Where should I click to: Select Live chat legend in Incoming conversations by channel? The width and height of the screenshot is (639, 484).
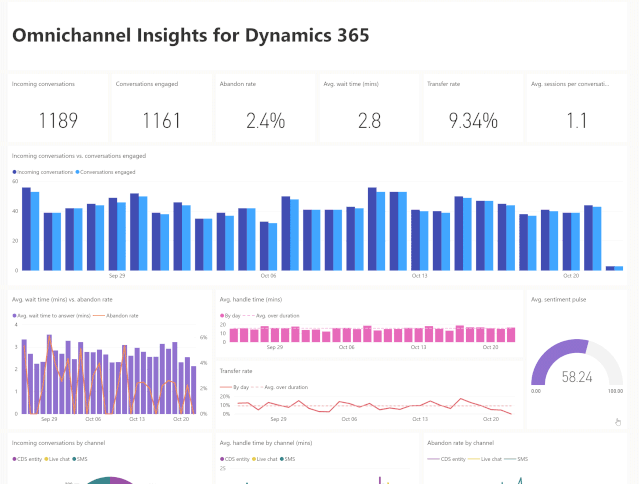(57, 459)
